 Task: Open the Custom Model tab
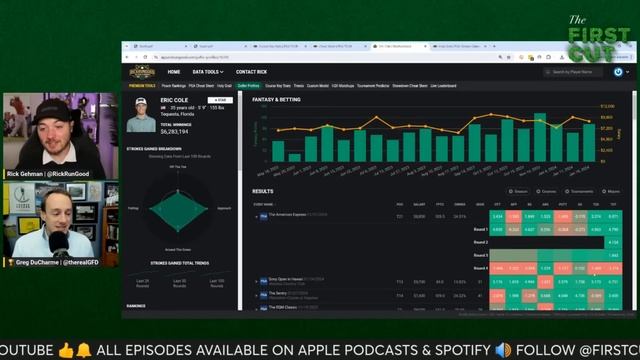tap(318, 86)
